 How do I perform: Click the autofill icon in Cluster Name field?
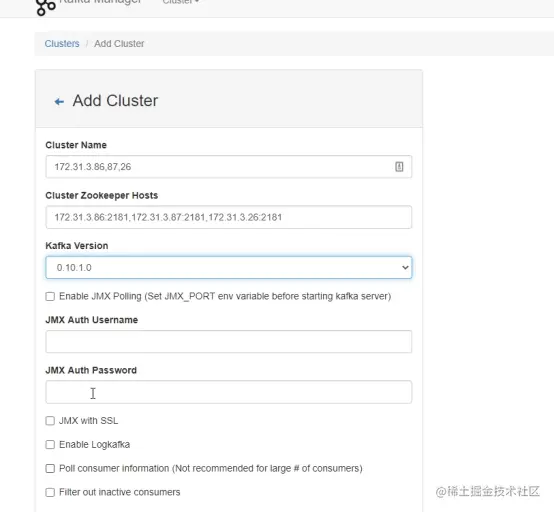pos(399,166)
